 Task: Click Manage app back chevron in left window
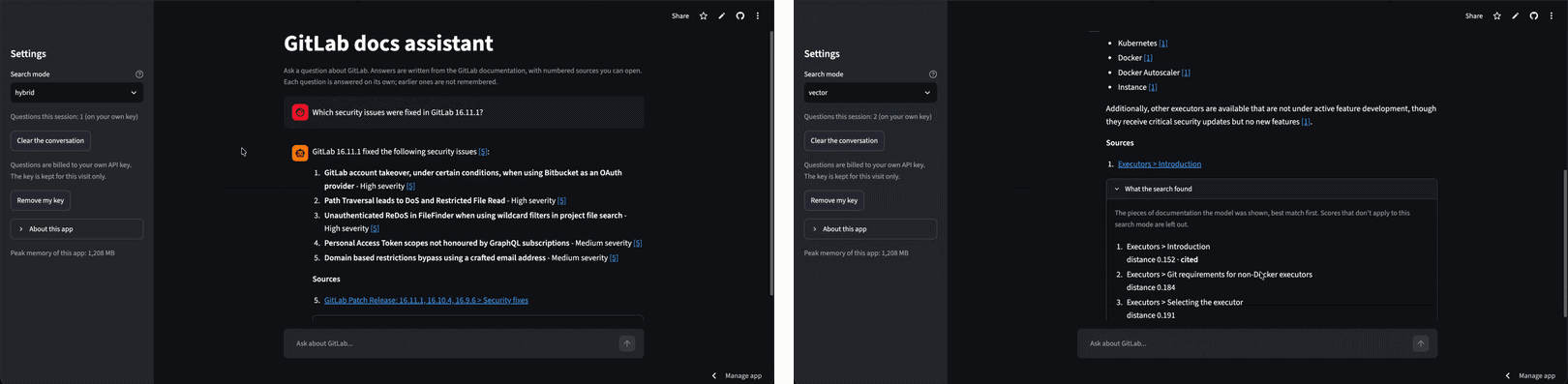714,375
